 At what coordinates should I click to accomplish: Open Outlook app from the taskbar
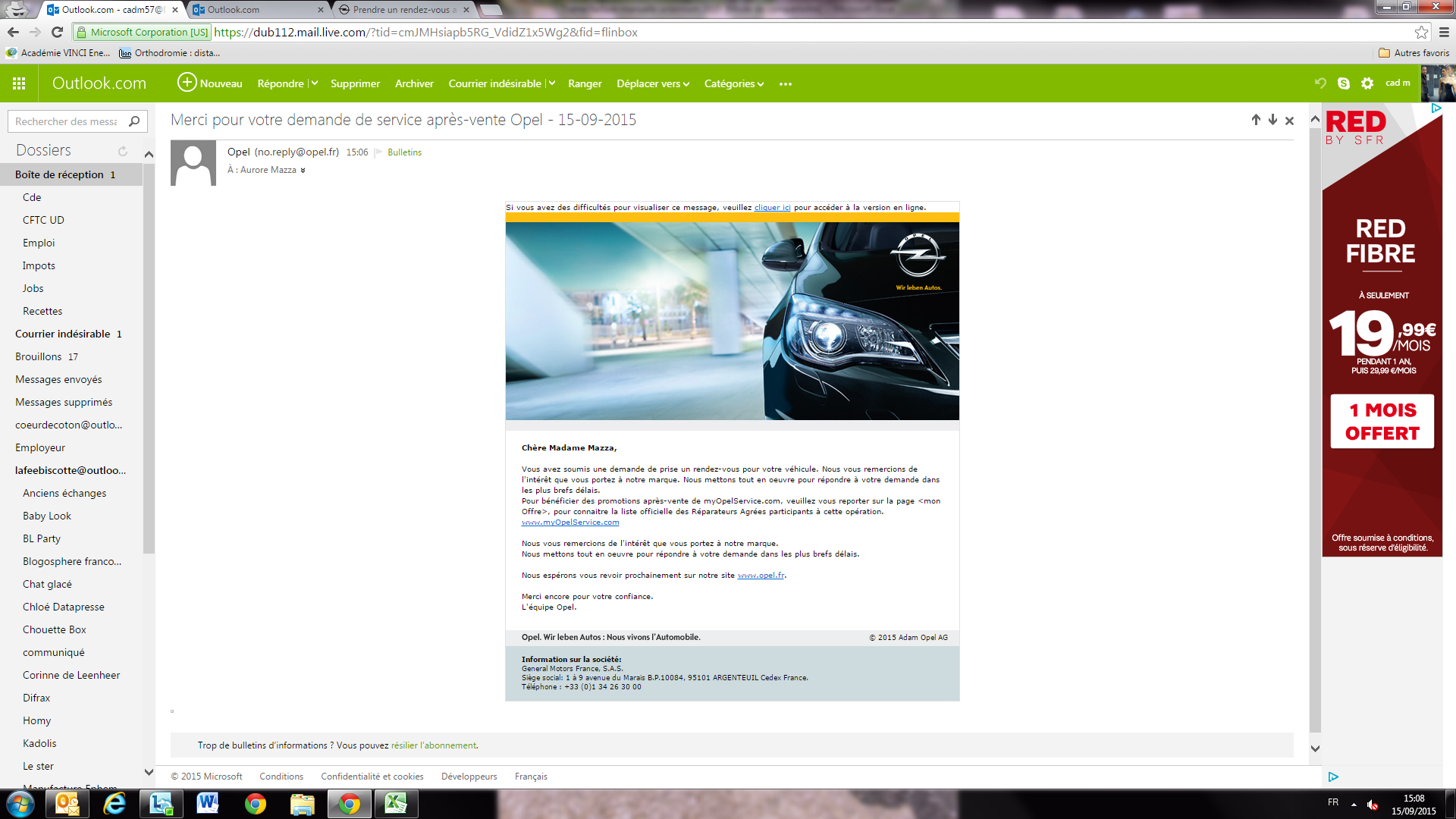(67, 804)
